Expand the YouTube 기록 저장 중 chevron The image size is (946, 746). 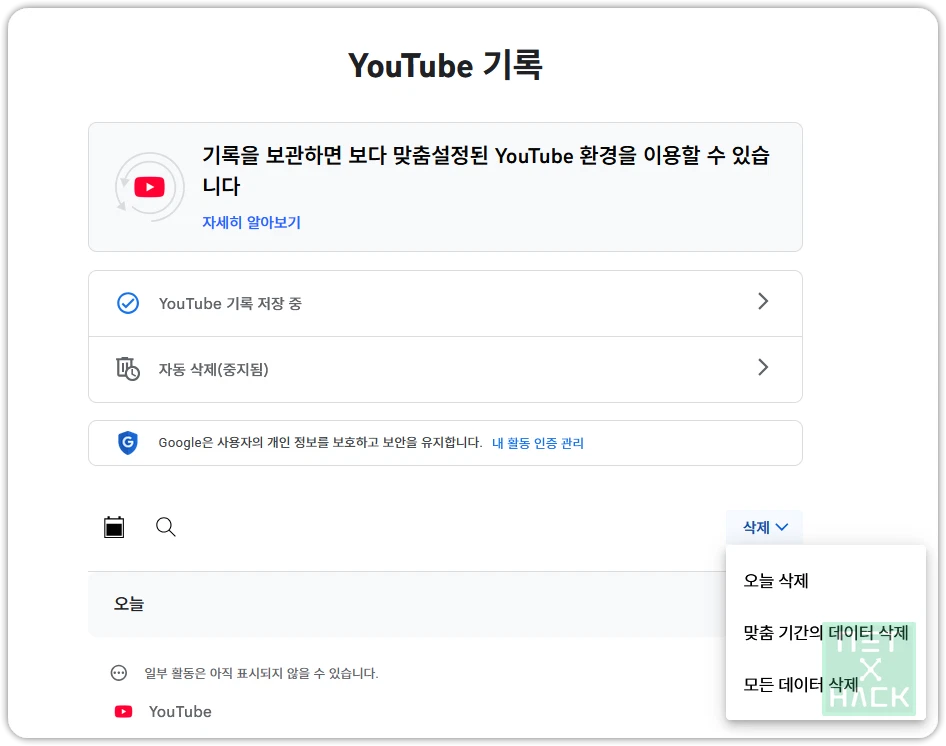pyautogui.click(x=763, y=301)
